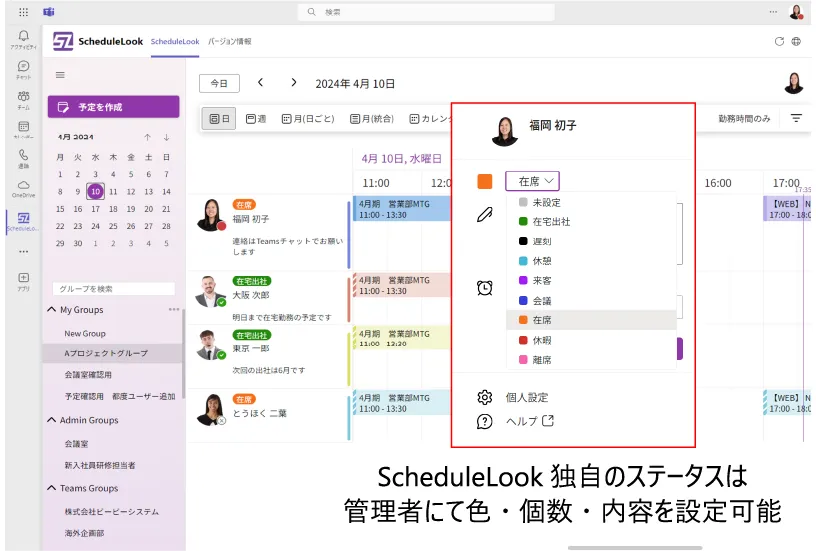The width and height of the screenshot is (816, 551).
Task: Go to the next day arrow
Action: pos(294,83)
